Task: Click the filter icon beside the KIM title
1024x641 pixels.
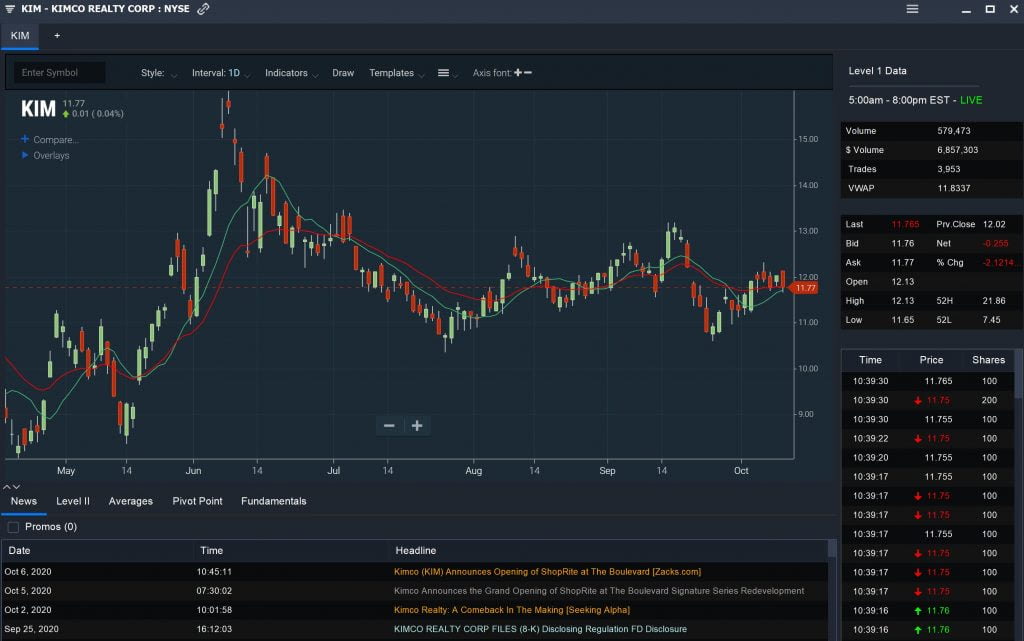Action: click(10, 9)
